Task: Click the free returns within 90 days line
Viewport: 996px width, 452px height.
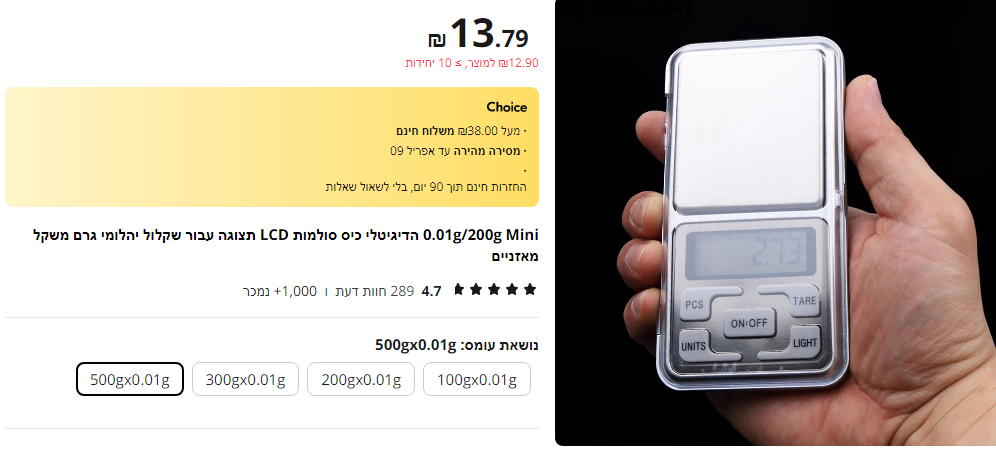Action: (426, 187)
